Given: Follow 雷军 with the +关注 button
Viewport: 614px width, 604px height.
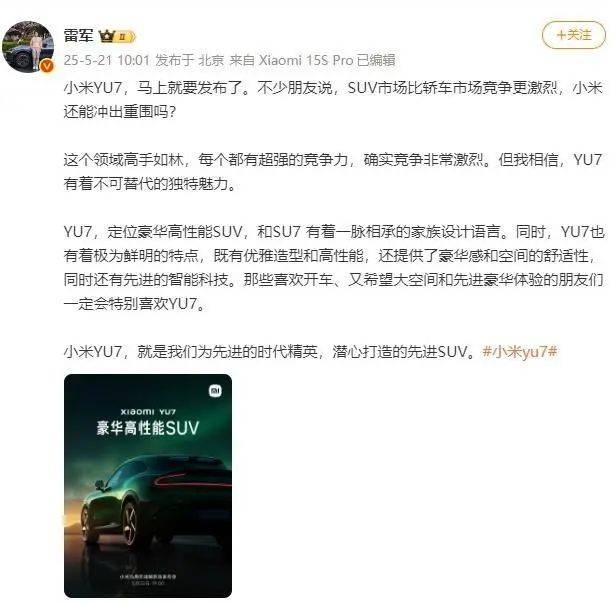Looking at the screenshot, I should pos(574,35).
